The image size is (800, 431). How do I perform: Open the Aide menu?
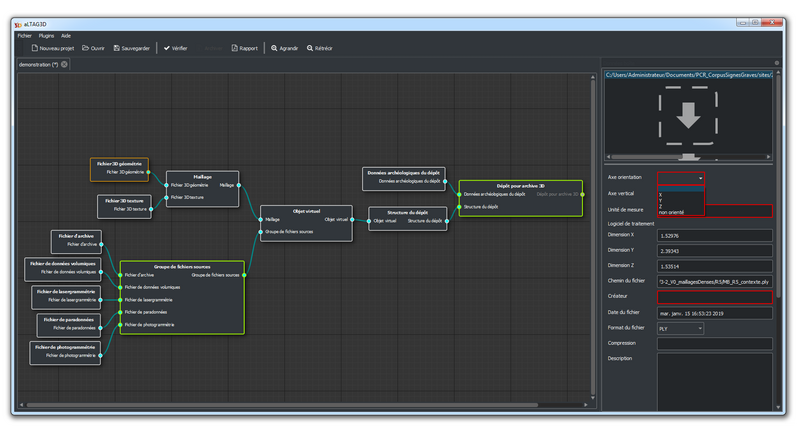click(66, 35)
